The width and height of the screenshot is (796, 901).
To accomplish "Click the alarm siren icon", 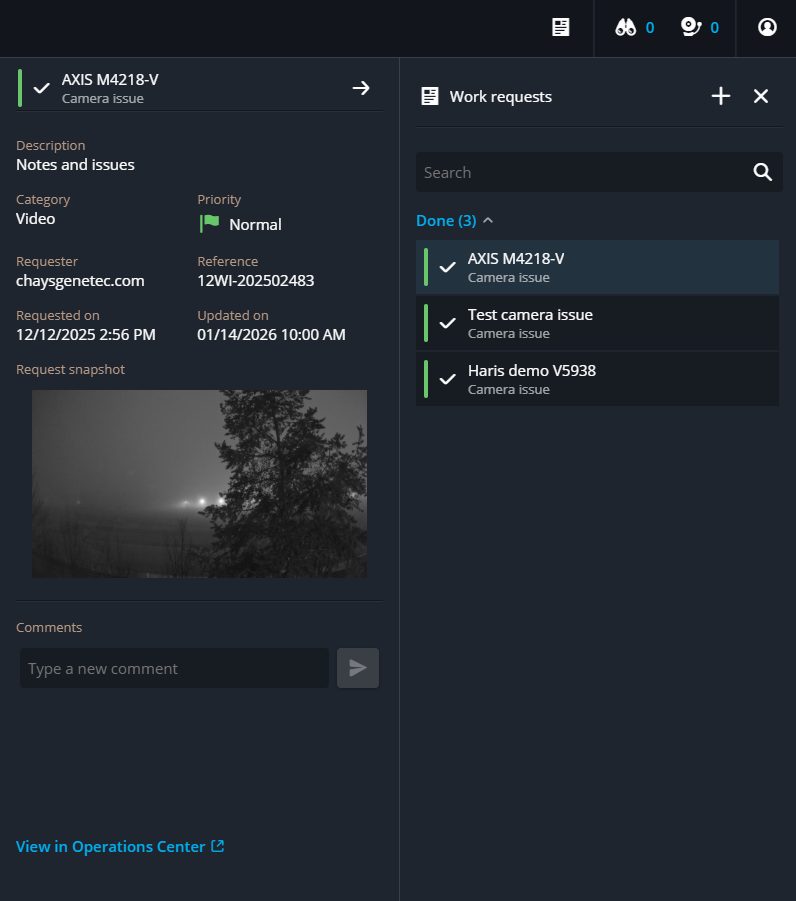I will point(691,27).
